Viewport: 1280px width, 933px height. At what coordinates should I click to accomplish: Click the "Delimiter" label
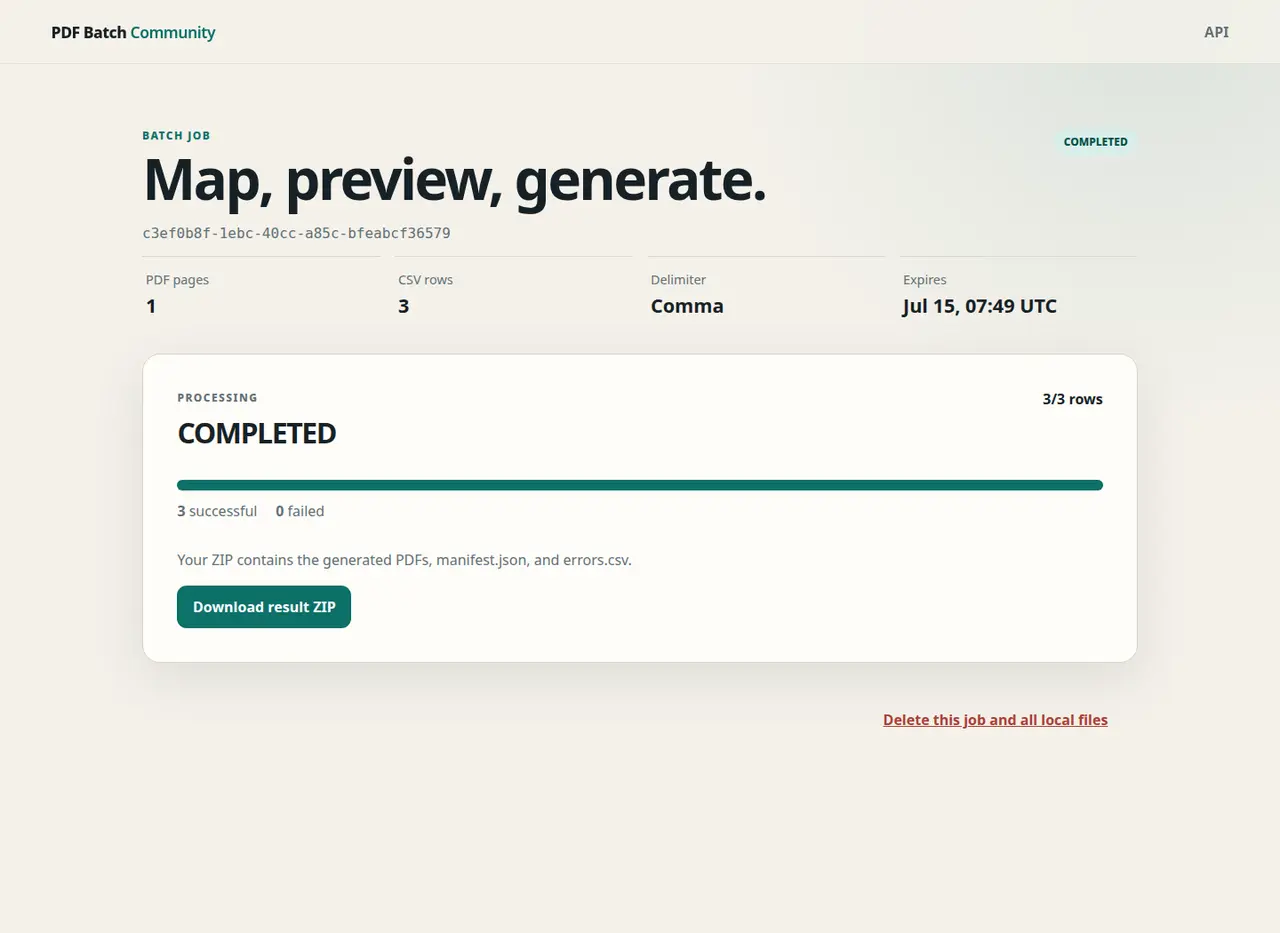pos(678,280)
